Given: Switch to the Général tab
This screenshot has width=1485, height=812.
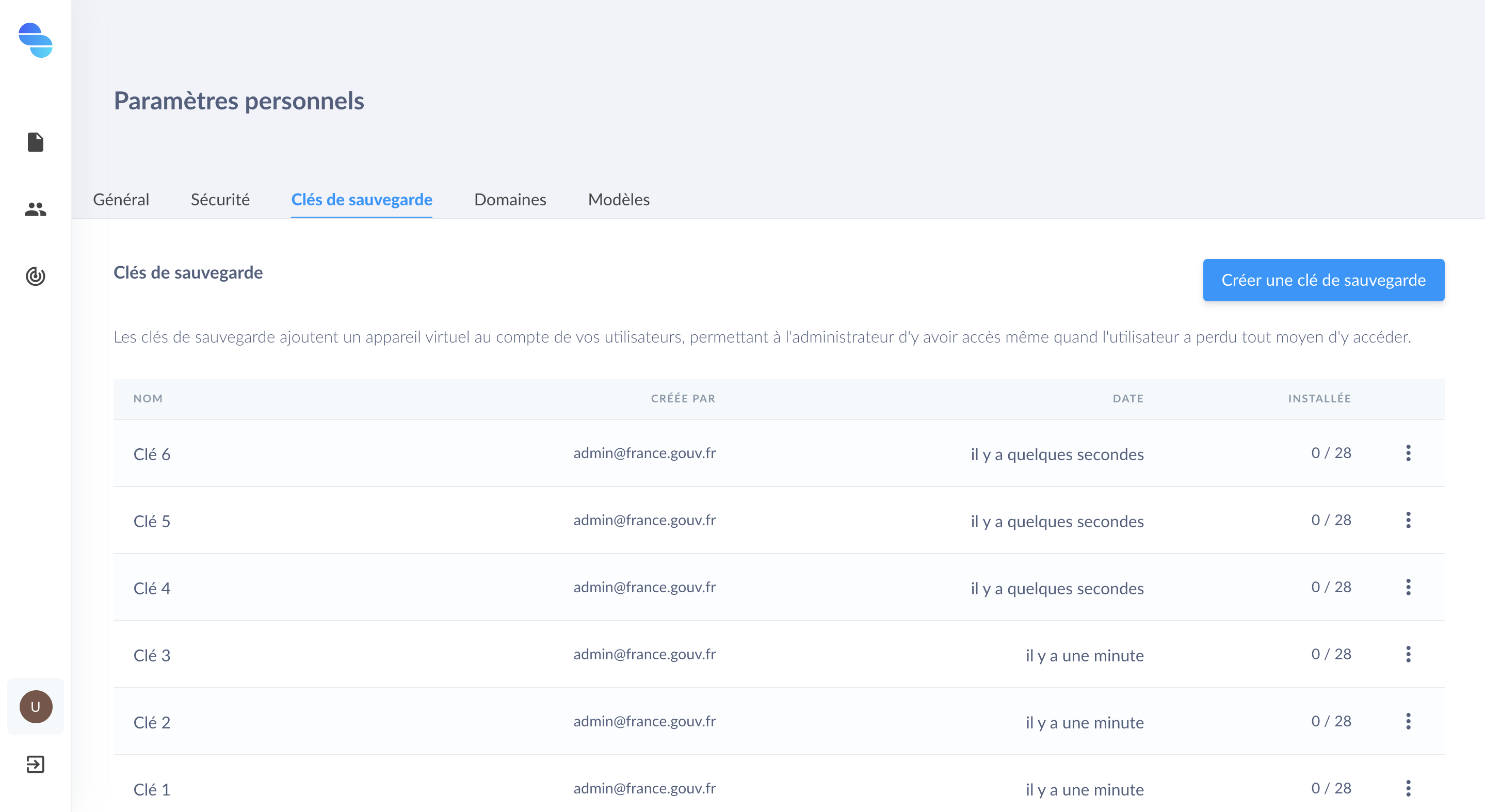Looking at the screenshot, I should tap(121, 200).
